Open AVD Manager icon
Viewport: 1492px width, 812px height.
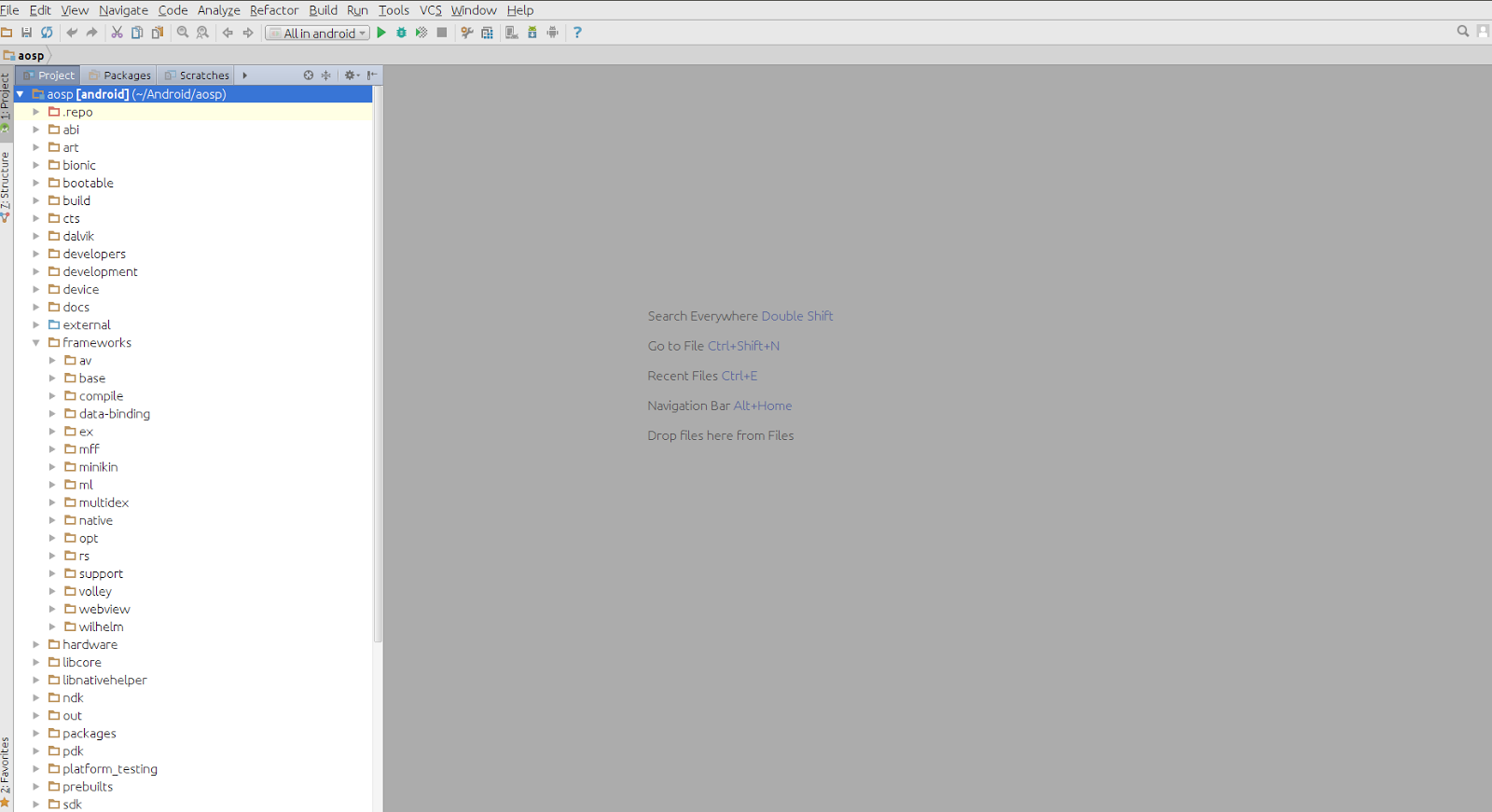click(512, 33)
